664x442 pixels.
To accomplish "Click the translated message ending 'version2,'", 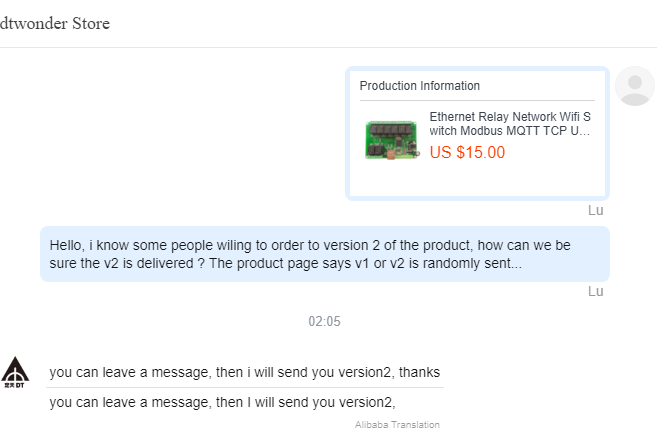I will (x=222, y=402).
